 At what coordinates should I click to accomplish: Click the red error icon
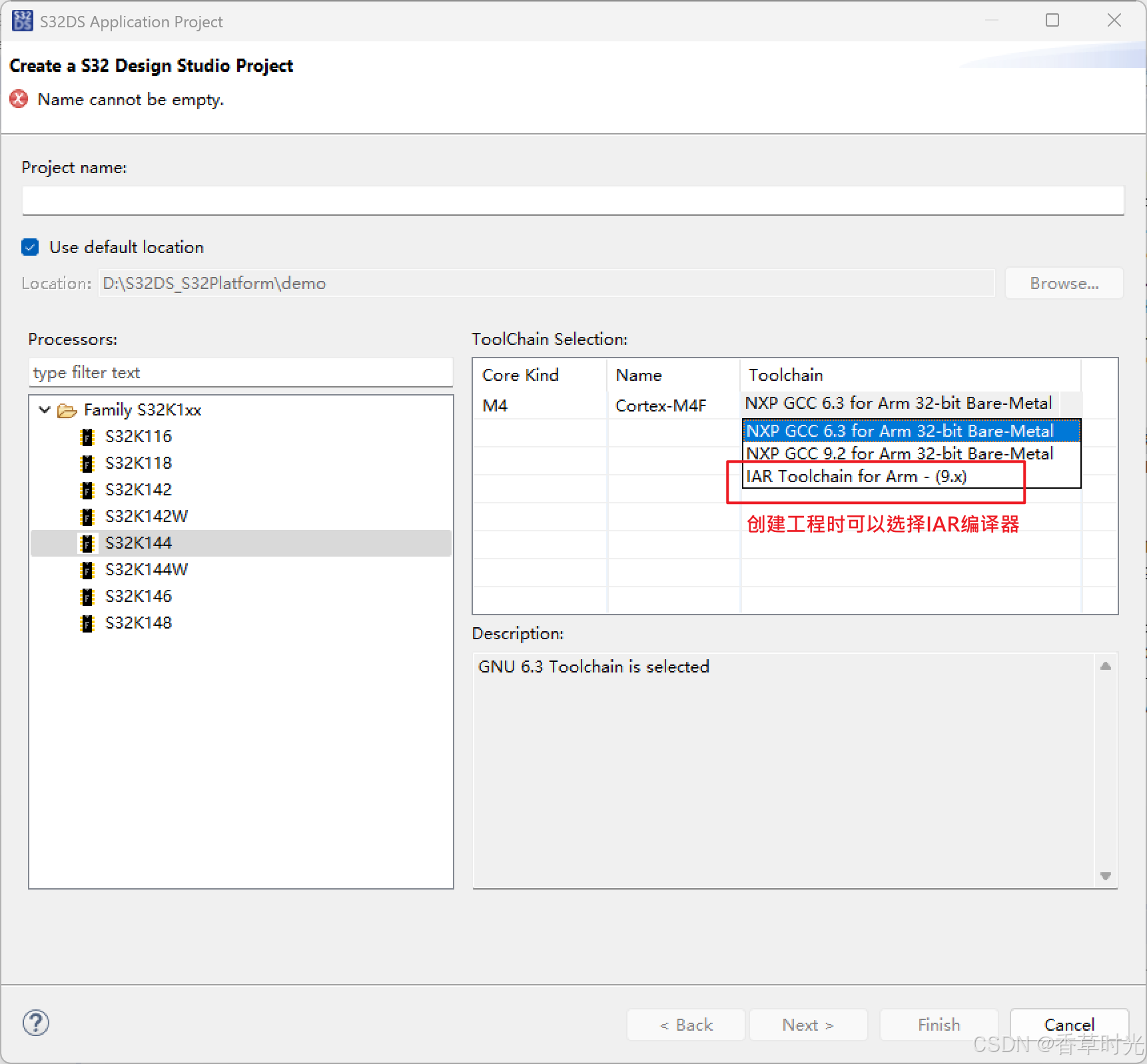tap(19, 99)
